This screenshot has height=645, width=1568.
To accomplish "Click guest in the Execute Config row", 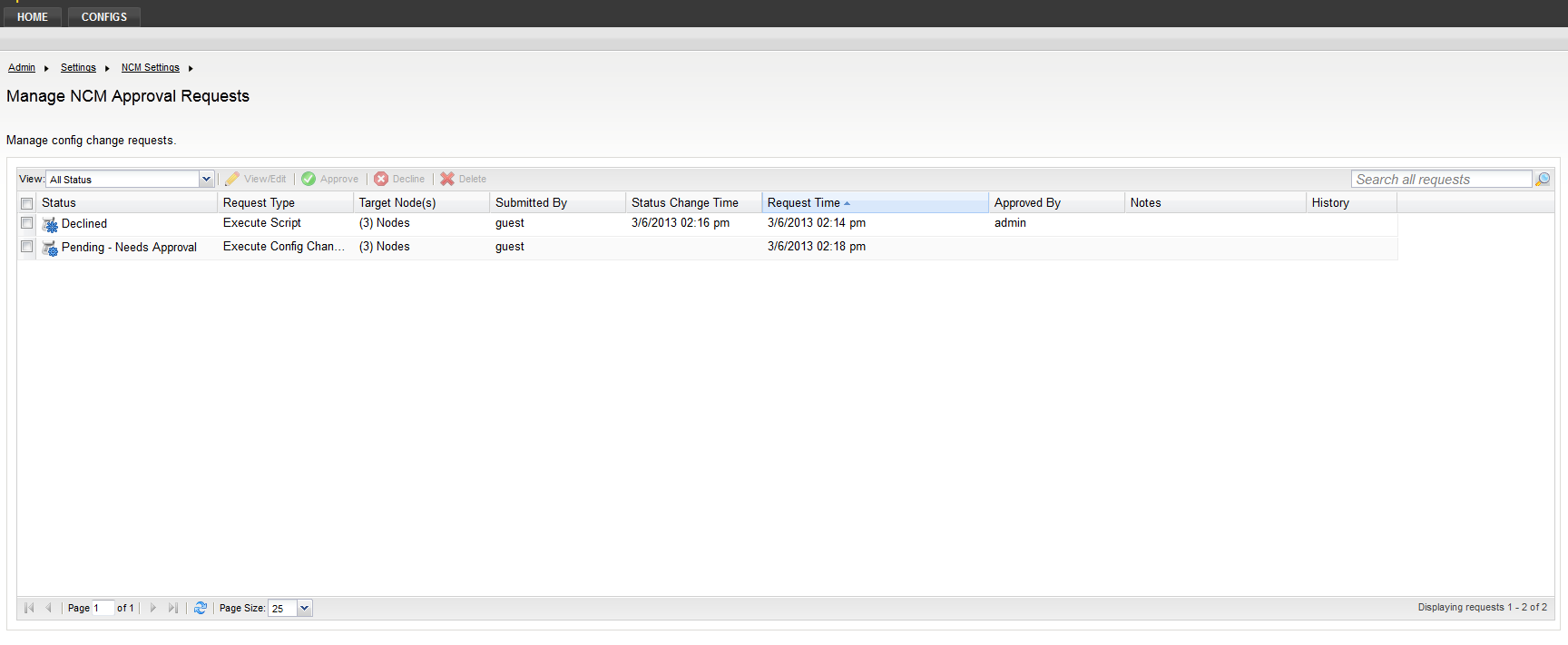I will coord(510,246).
